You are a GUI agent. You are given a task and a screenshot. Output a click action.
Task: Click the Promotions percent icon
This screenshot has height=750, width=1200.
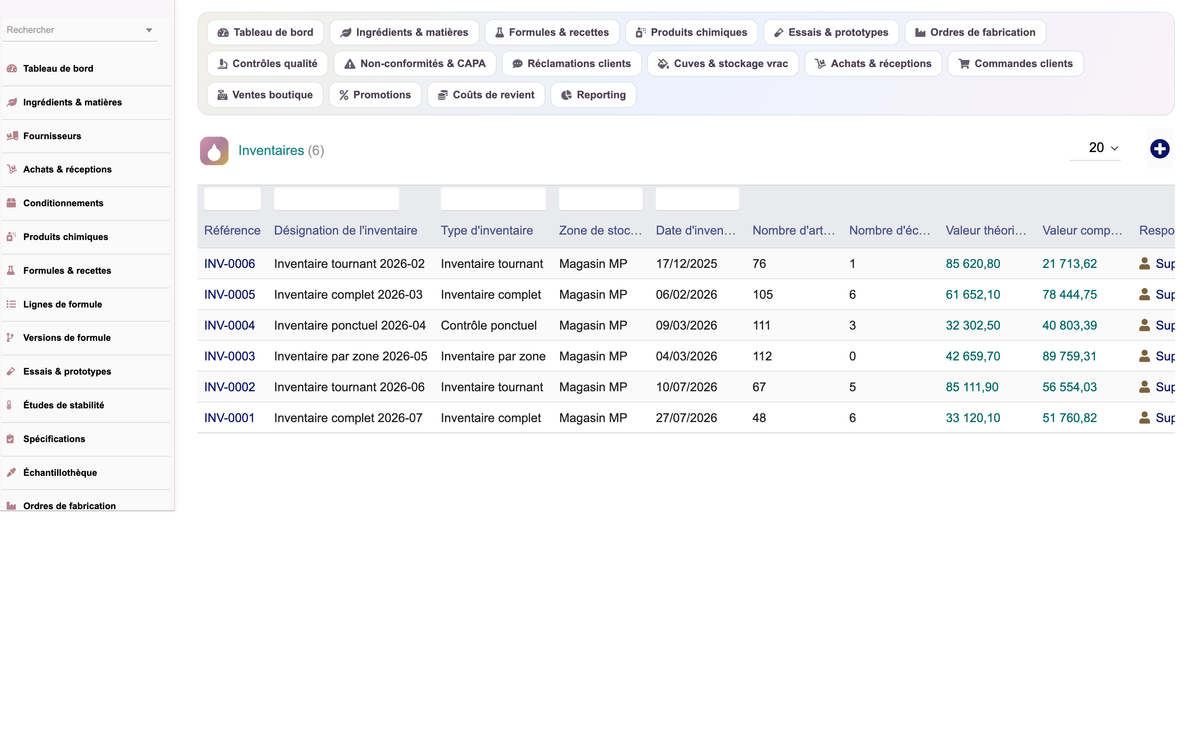coord(344,95)
